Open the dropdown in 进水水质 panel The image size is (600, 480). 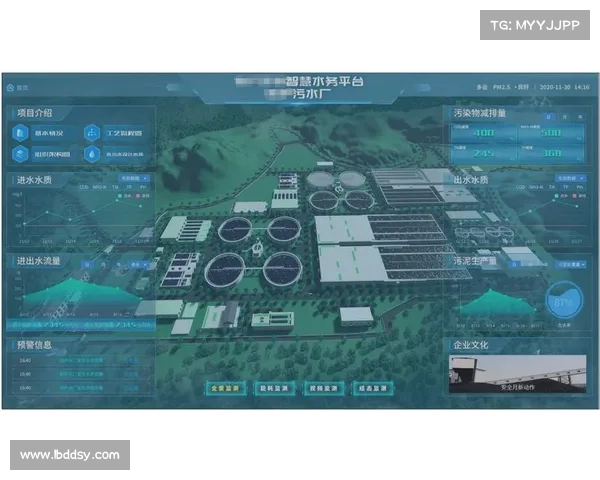point(135,179)
